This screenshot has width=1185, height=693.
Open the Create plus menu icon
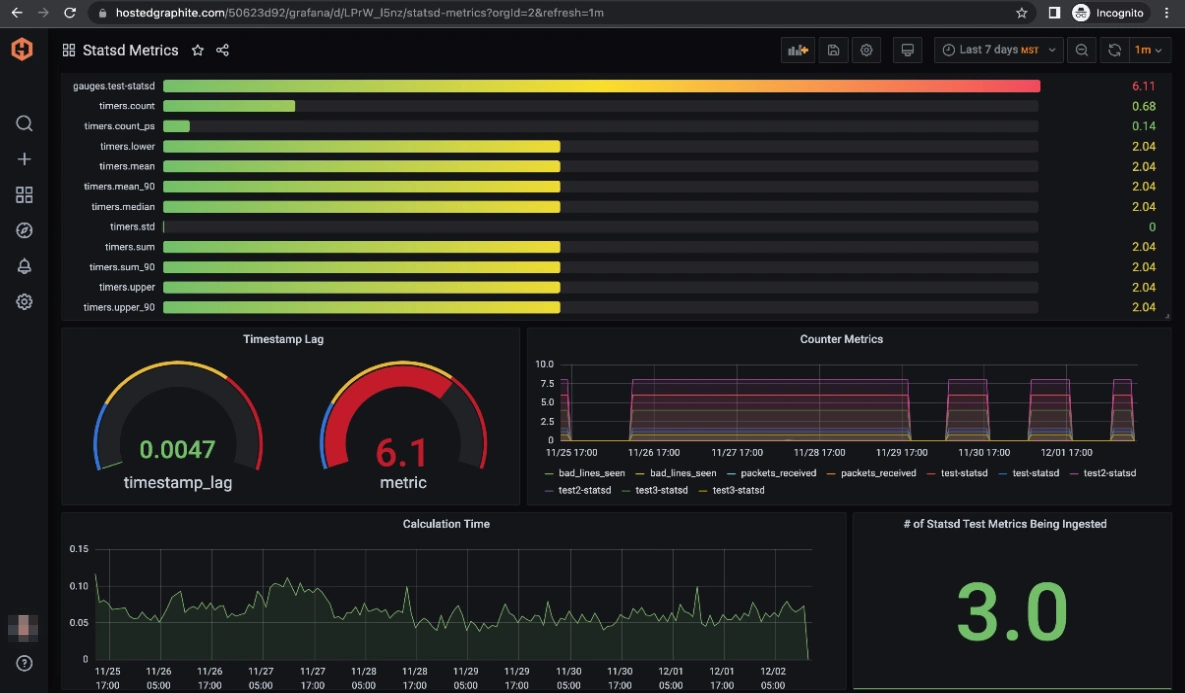[x=24, y=159]
